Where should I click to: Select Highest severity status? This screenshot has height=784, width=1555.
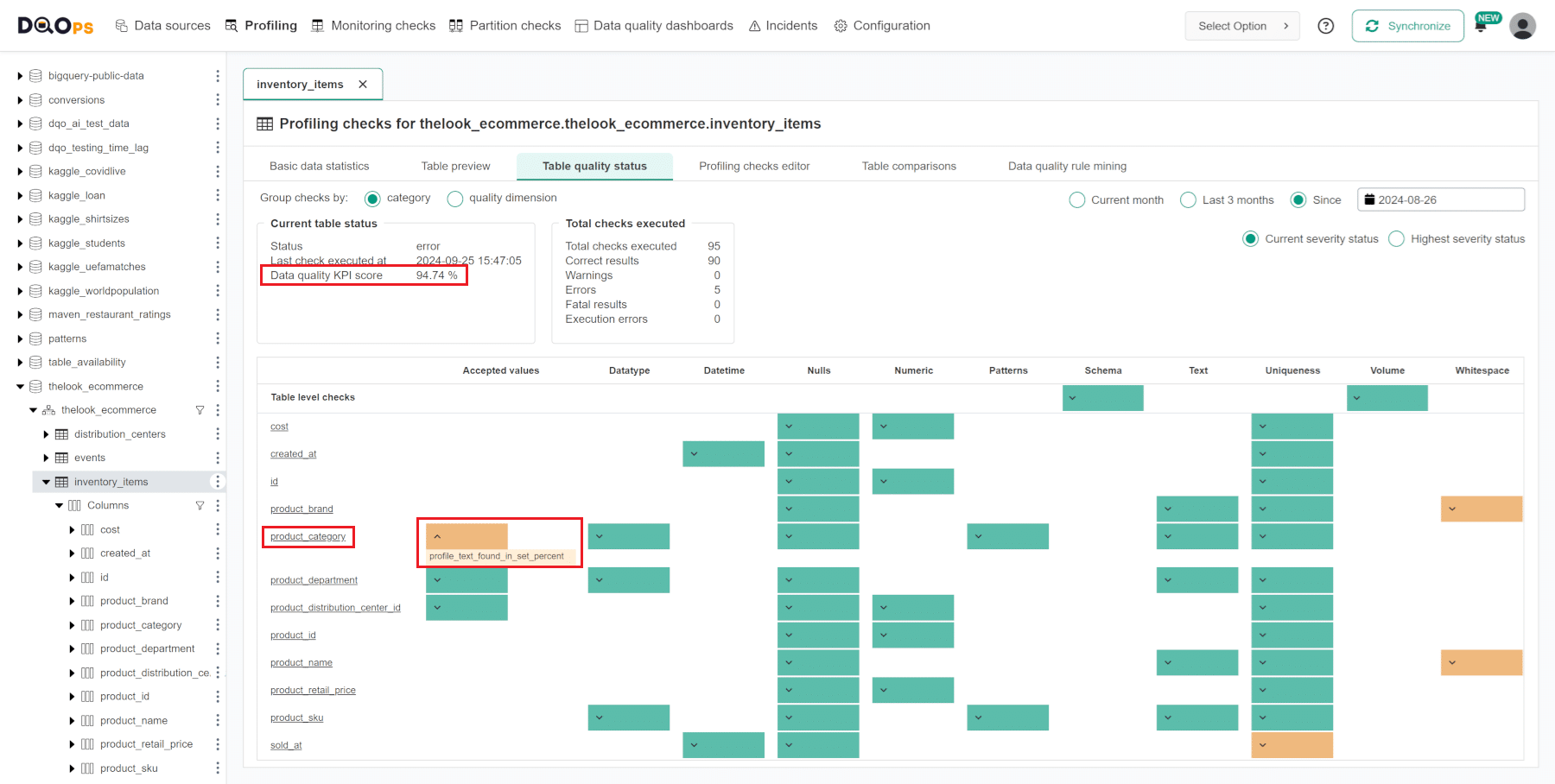[1397, 239]
